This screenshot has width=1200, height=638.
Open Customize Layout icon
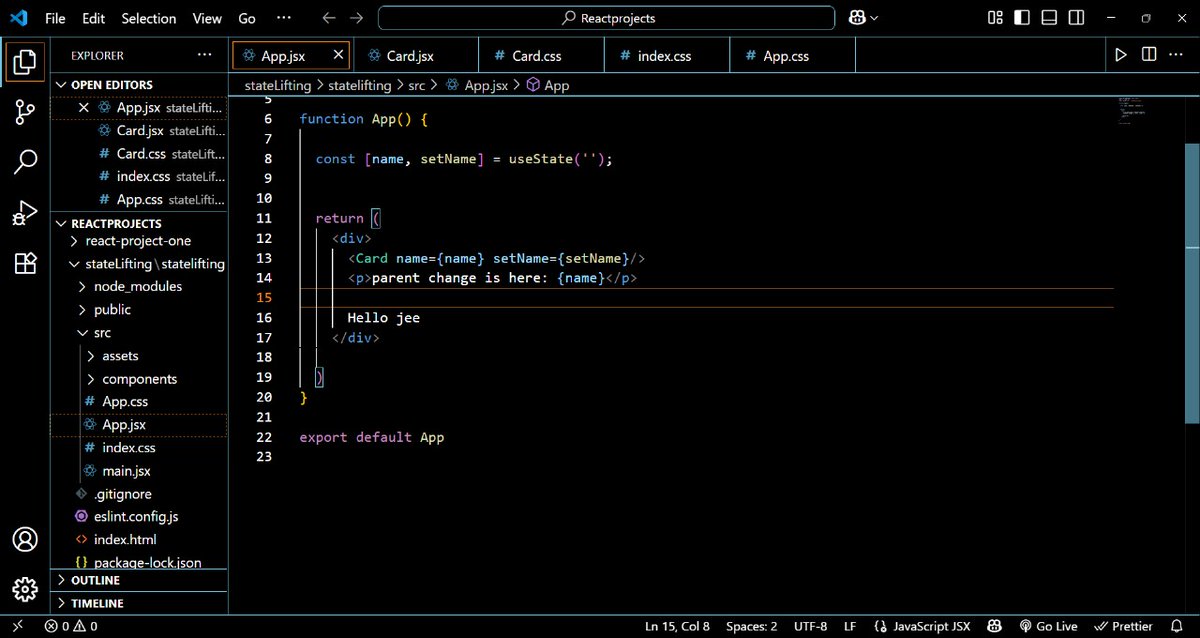pos(995,18)
